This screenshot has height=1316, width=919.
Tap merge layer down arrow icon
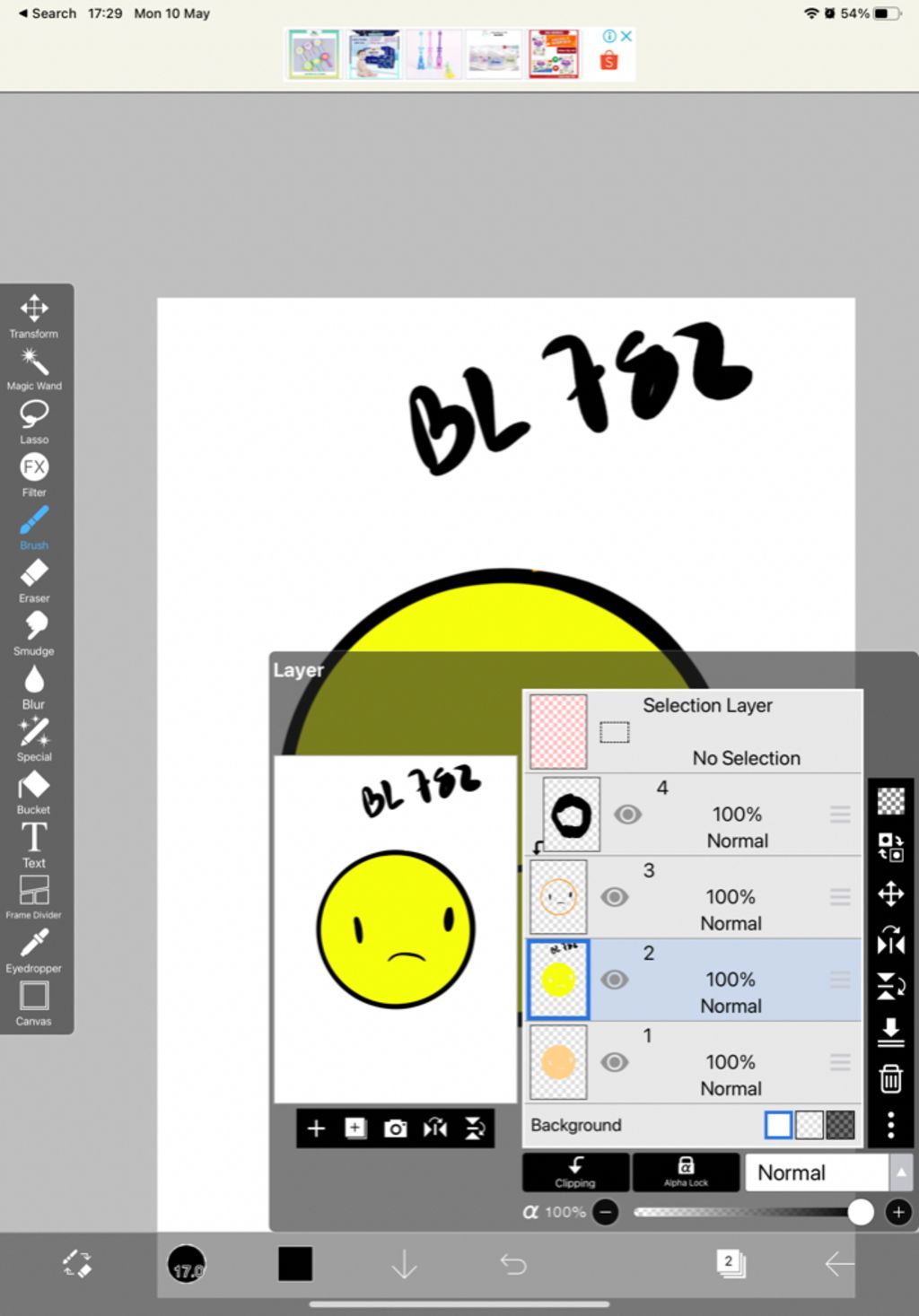(890, 1032)
